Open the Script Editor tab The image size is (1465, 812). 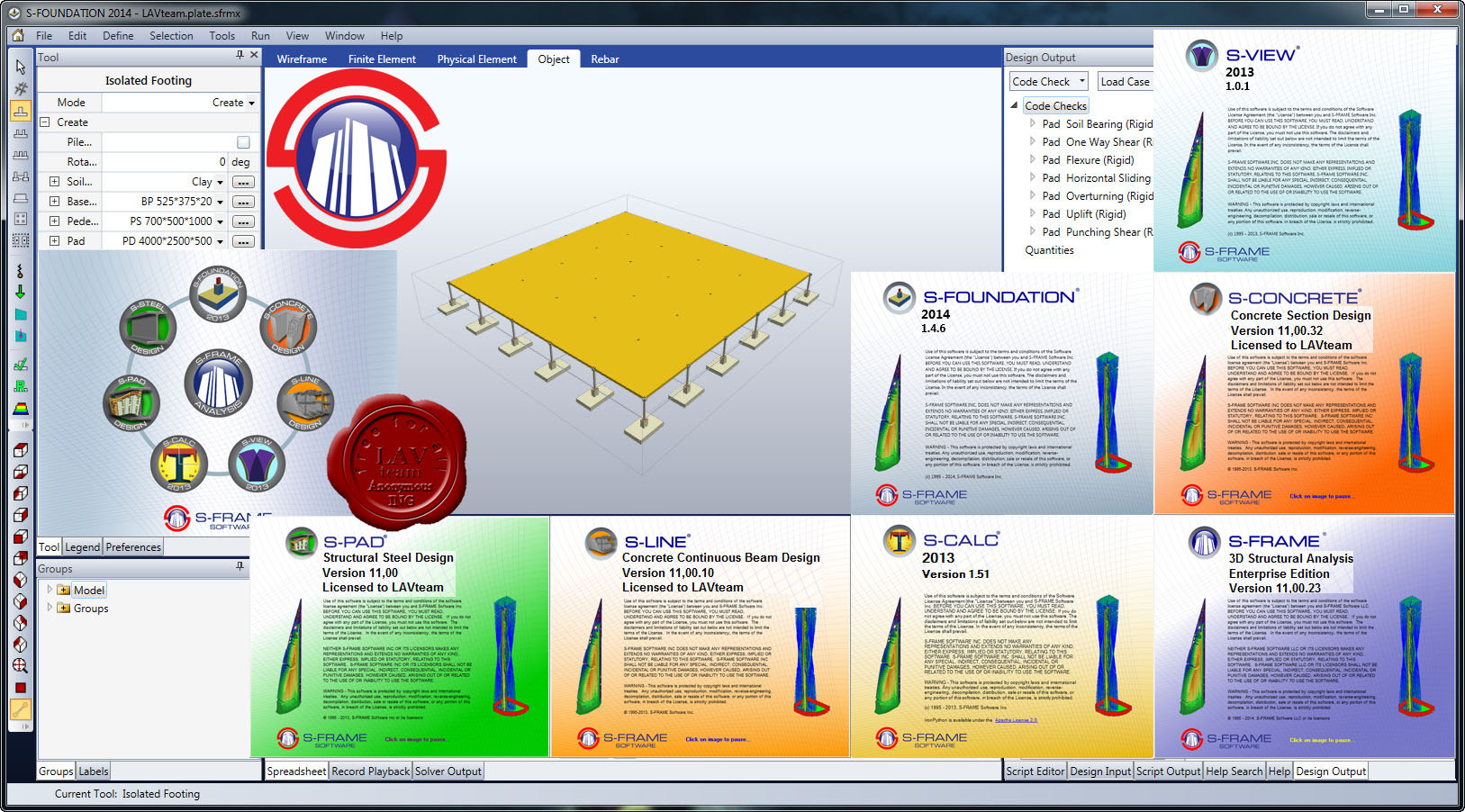click(1035, 771)
